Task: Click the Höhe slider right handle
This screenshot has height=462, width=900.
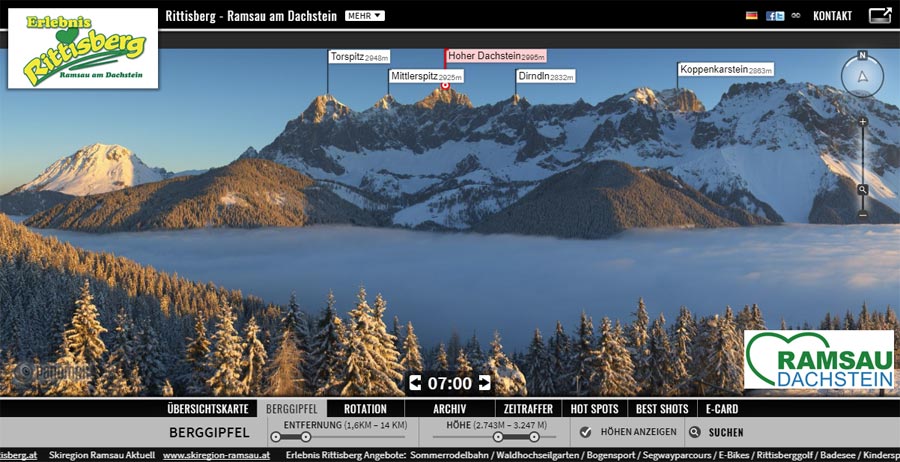Action: pyautogui.click(x=534, y=437)
